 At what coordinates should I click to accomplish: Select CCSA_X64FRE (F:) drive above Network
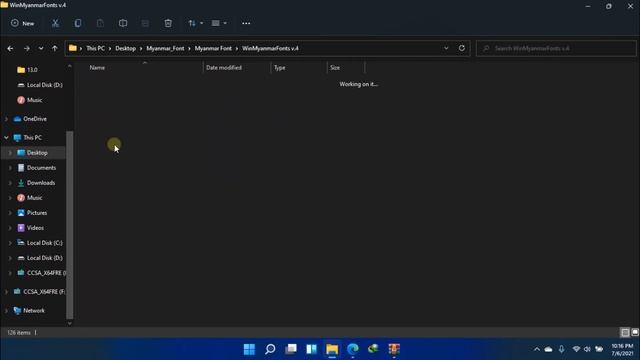pos(40,291)
